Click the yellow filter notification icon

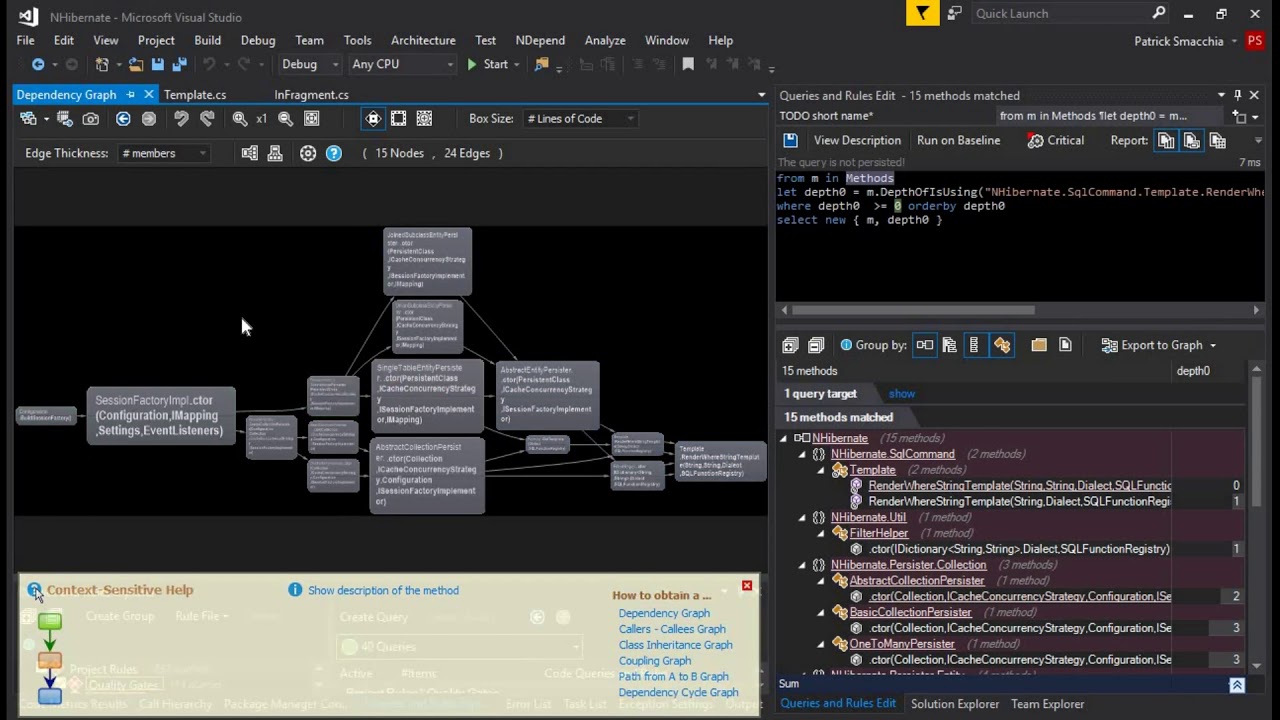coord(922,13)
